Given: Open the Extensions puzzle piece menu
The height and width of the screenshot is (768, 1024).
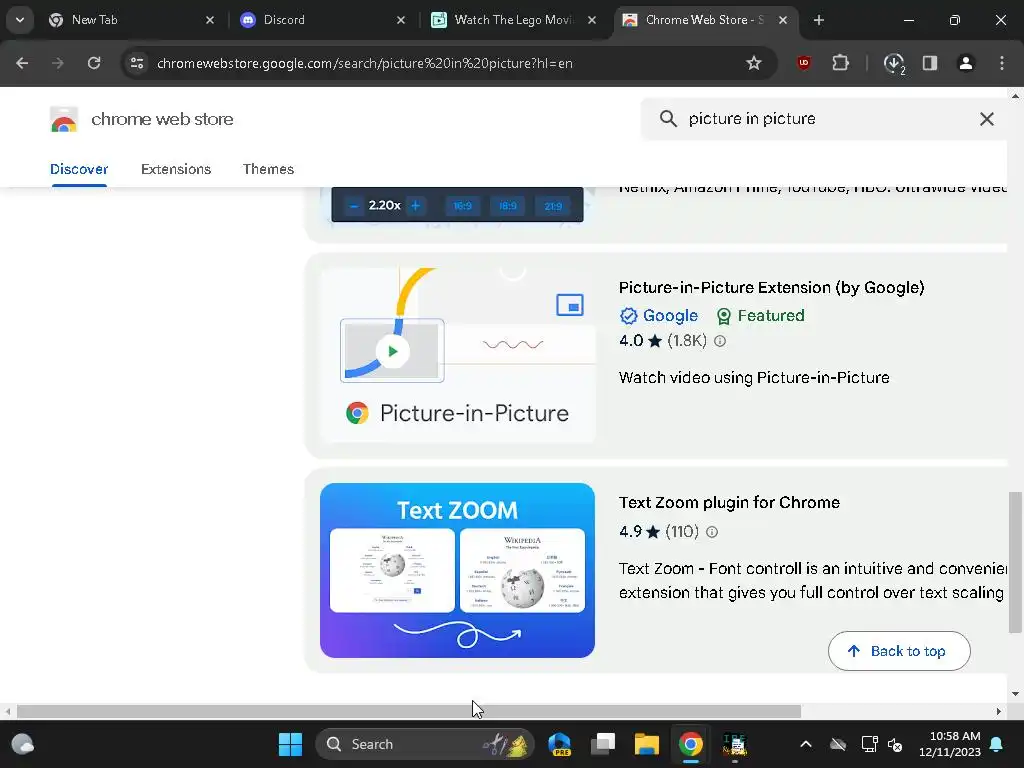Looking at the screenshot, I should click(x=840, y=63).
